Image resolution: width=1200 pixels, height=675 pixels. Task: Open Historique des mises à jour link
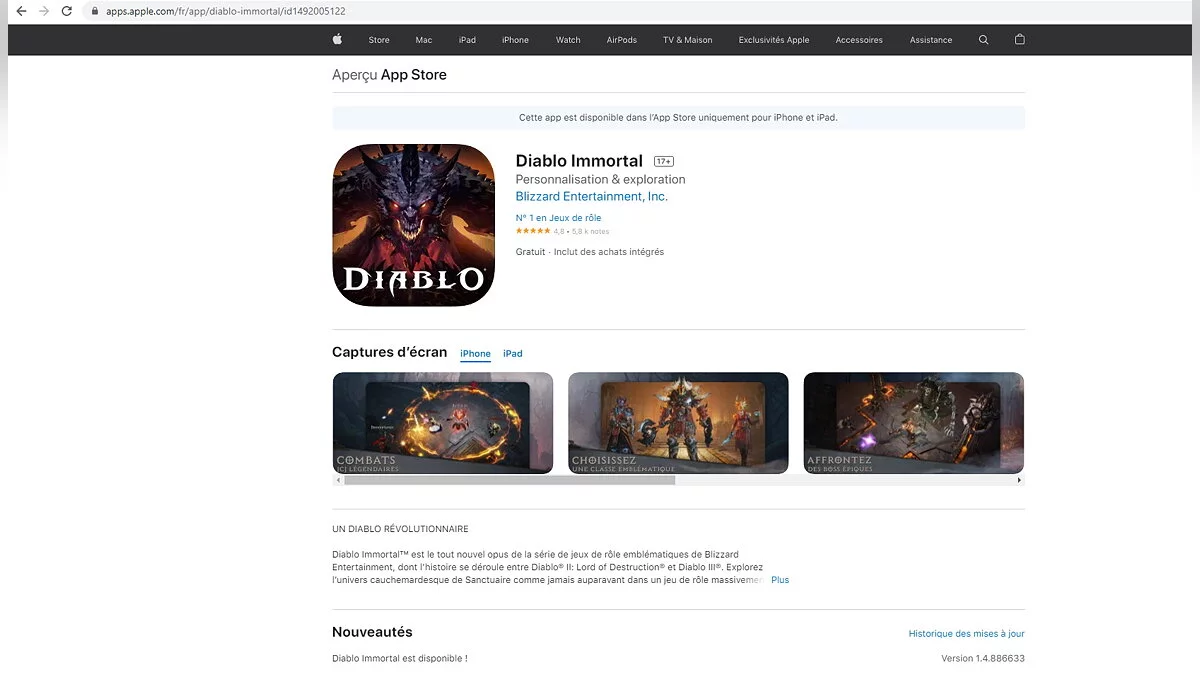pos(966,634)
